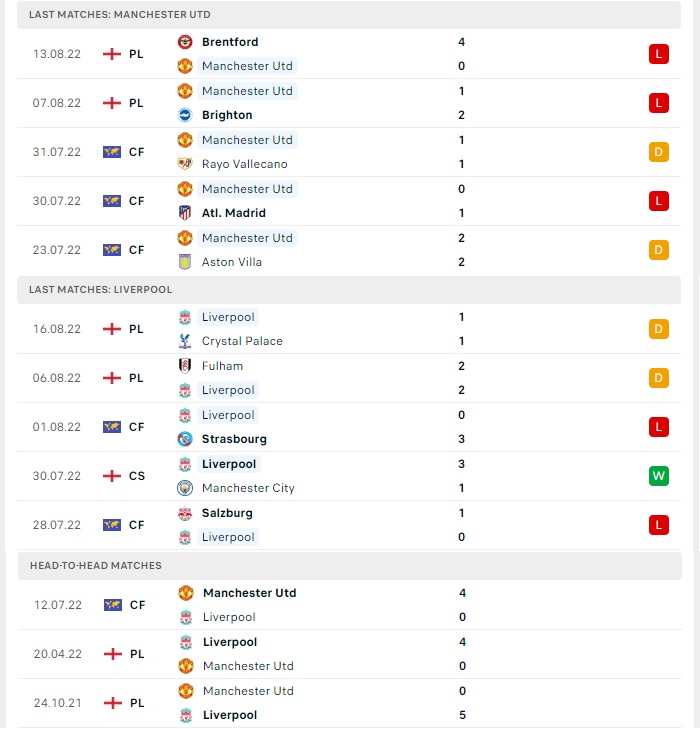
Task: Click the Manchester City crest icon
Action: (x=185, y=488)
